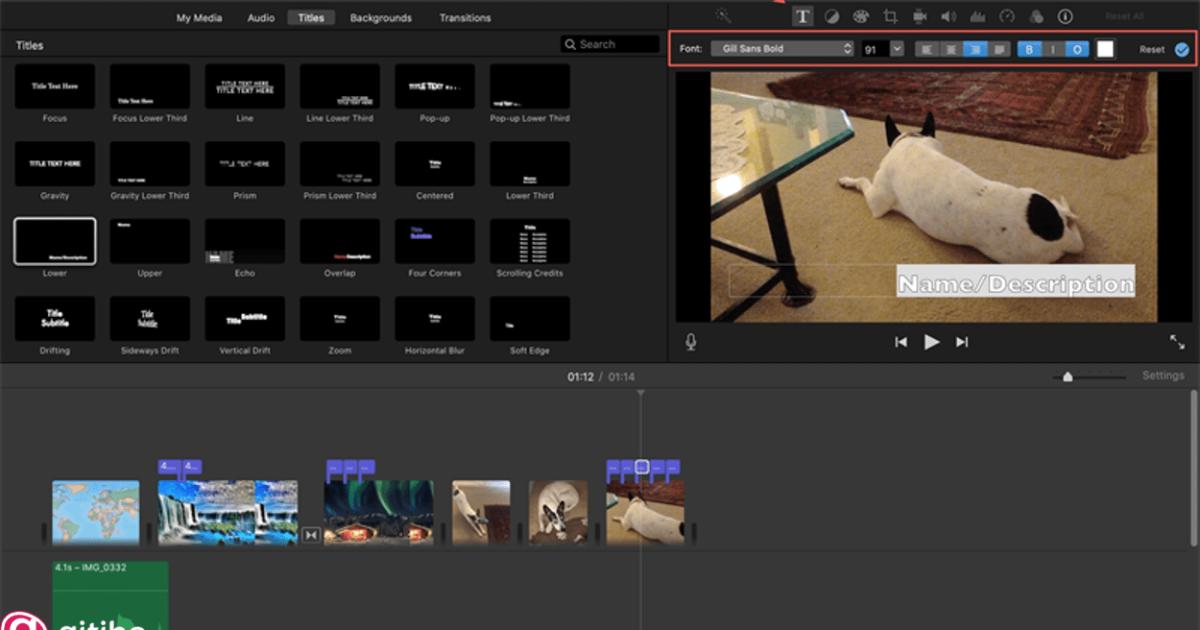Open the Clip Information panel
The height and width of the screenshot is (630, 1200).
[1064, 16]
